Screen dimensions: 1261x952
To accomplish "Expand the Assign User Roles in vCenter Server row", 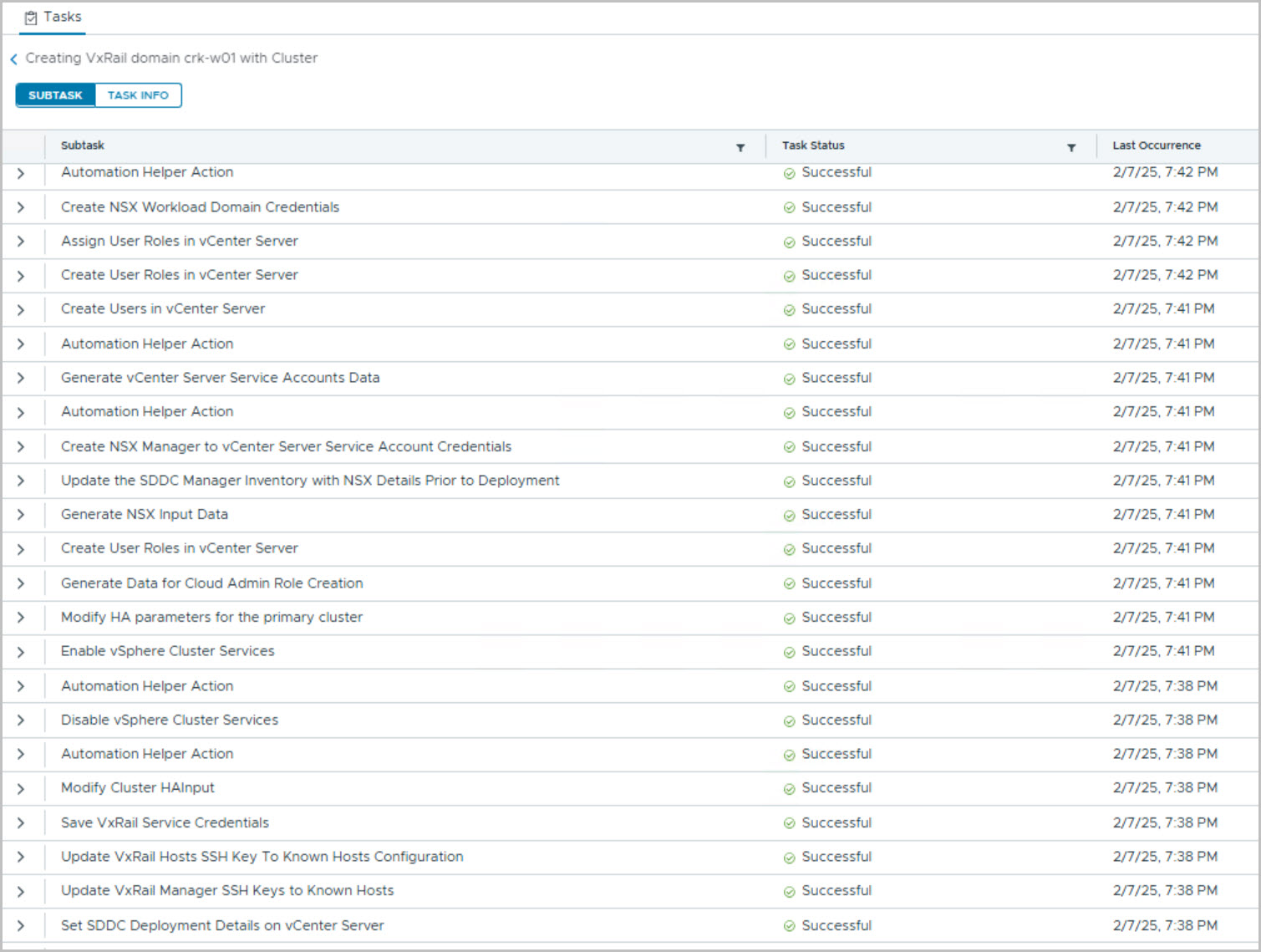I will pos(21,242).
